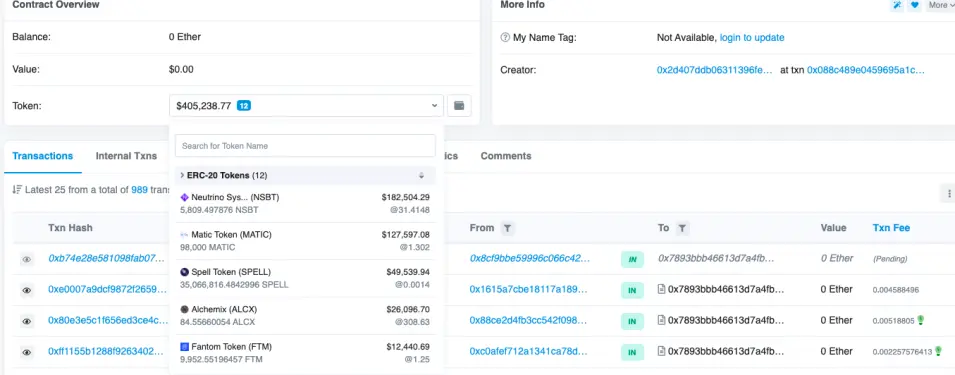Click the NSBT token logo icon
The image size is (955, 375).
point(185,197)
